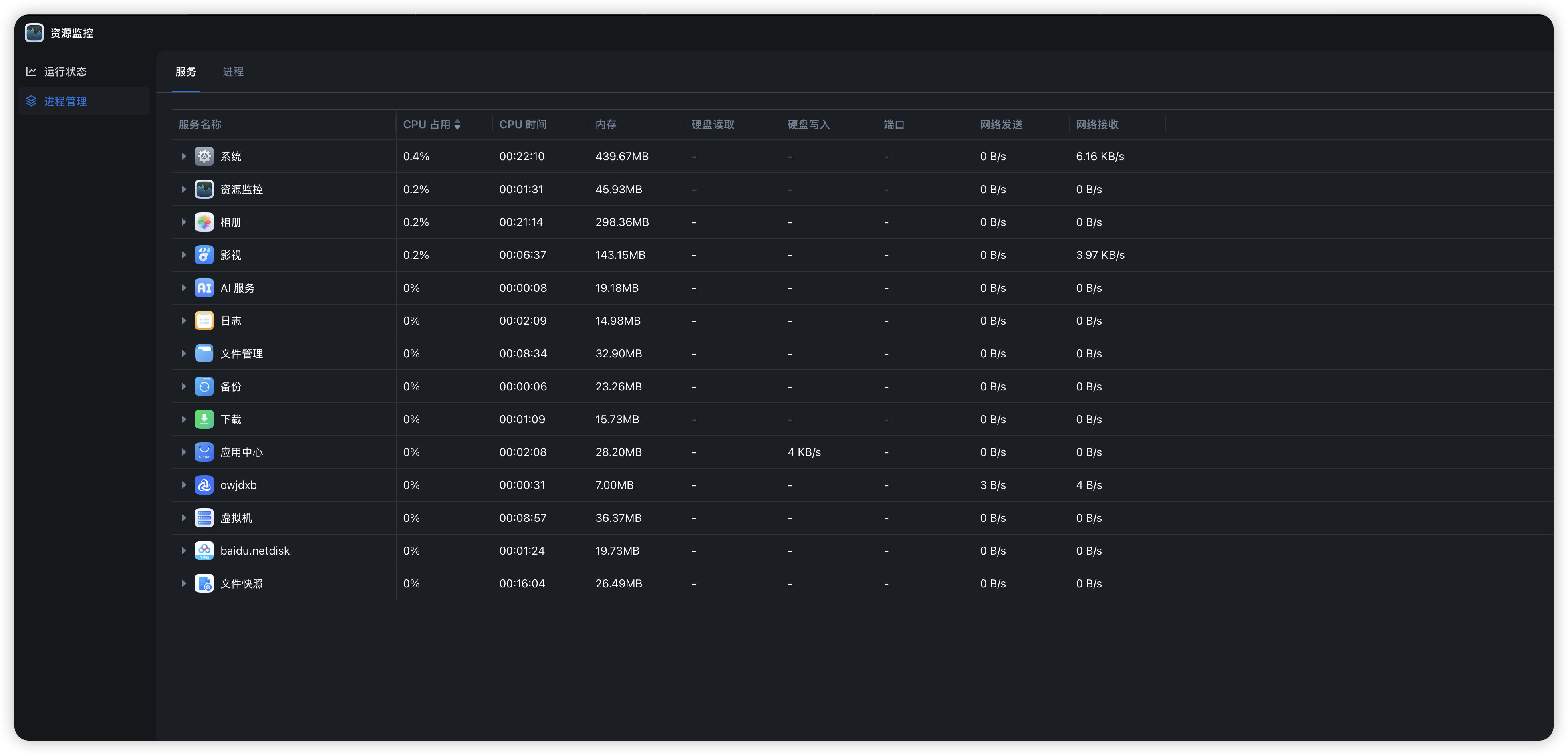
Task: Expand the AI 服务 row
Action: [183, 288]
